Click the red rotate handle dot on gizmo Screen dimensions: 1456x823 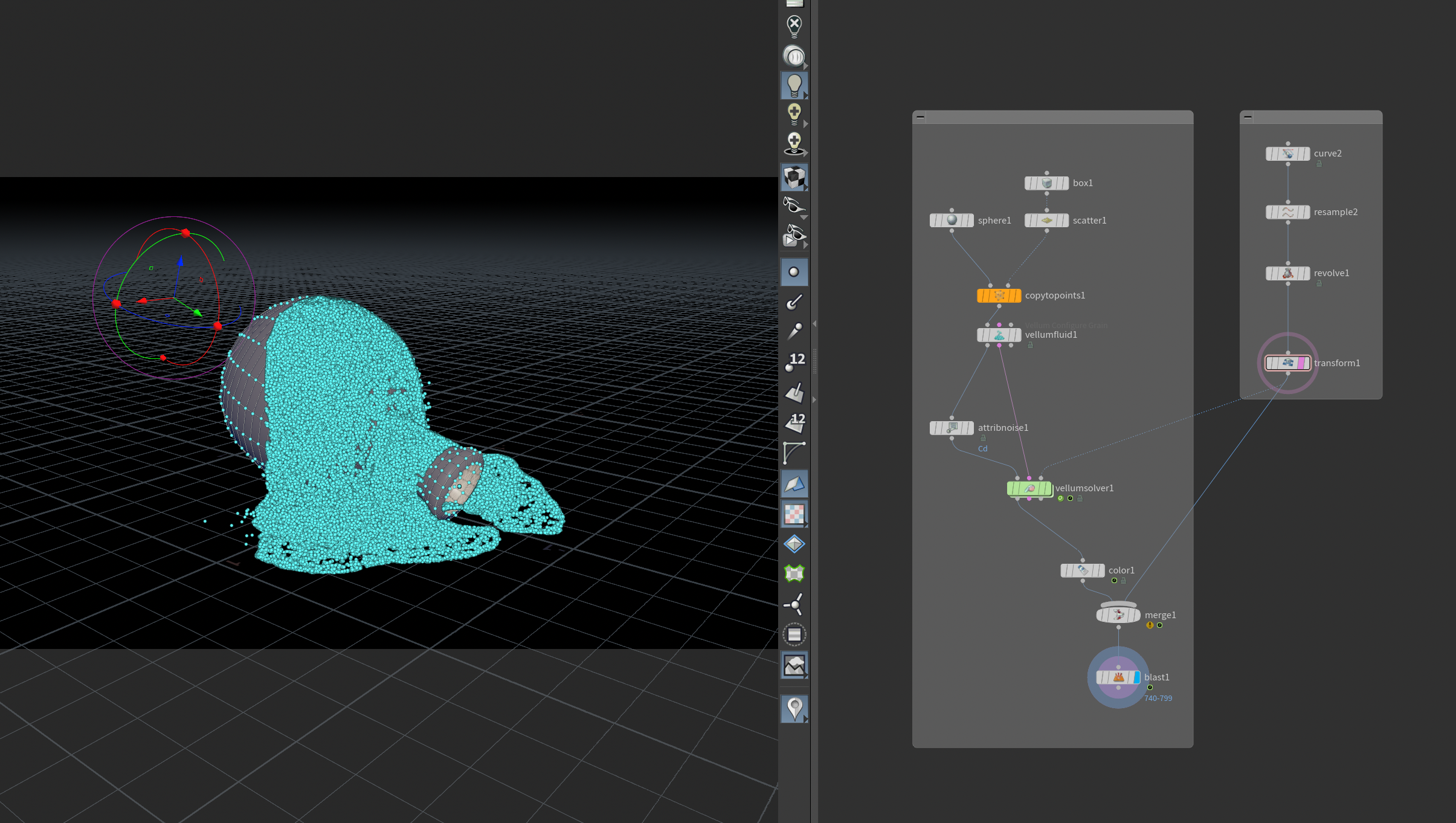click(185, 233)
